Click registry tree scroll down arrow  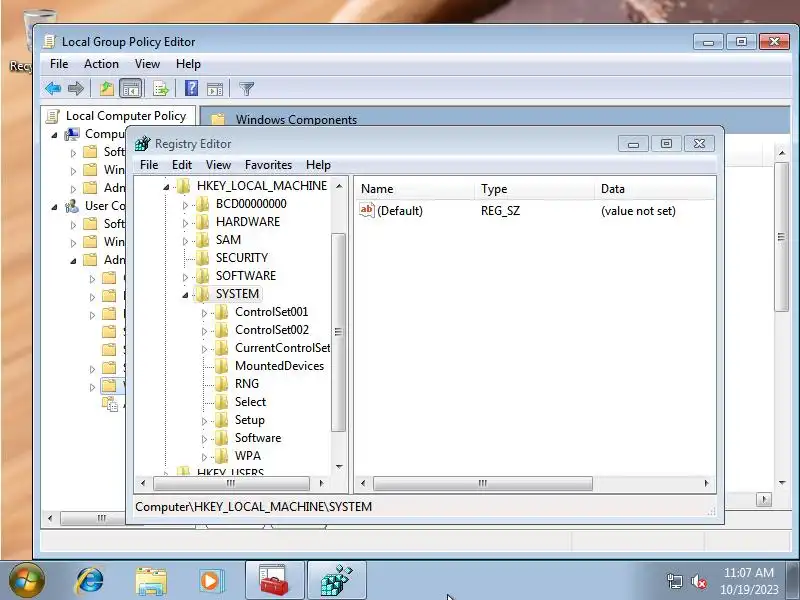339,467
